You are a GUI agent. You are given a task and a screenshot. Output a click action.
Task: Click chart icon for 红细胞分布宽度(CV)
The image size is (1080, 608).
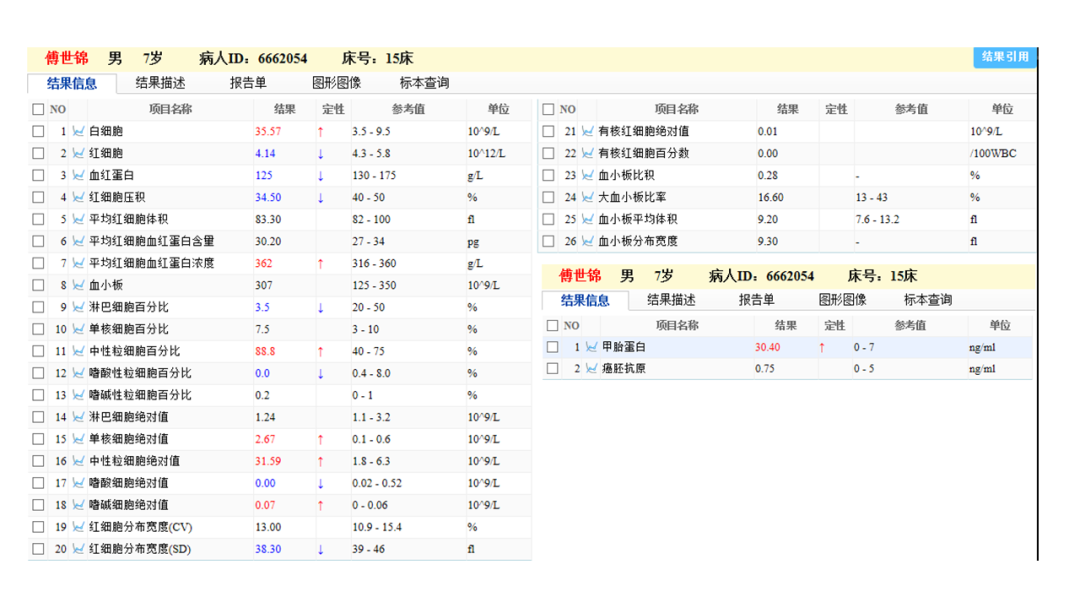click(x=79, y=527)
